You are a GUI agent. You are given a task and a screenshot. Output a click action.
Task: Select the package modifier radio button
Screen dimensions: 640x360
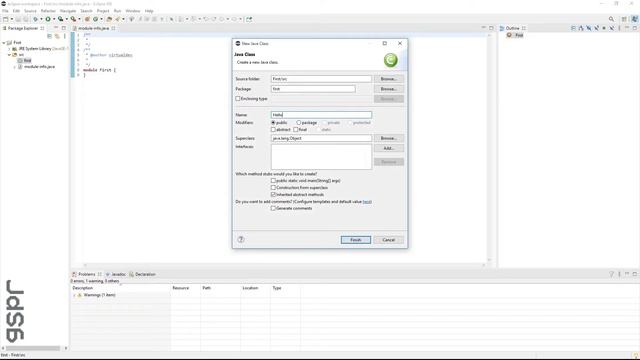(298, 122)
